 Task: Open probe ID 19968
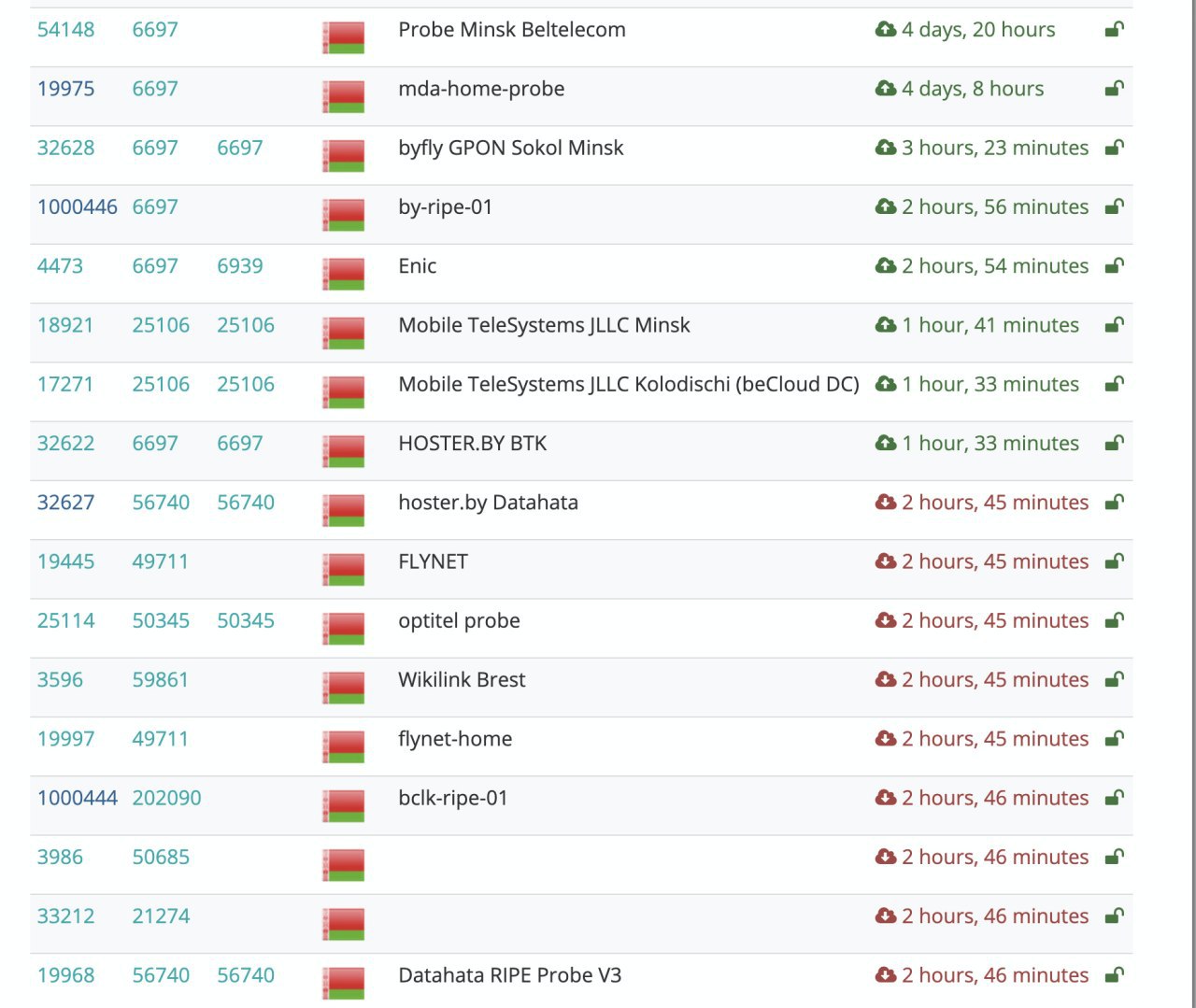tap(65, 975)
